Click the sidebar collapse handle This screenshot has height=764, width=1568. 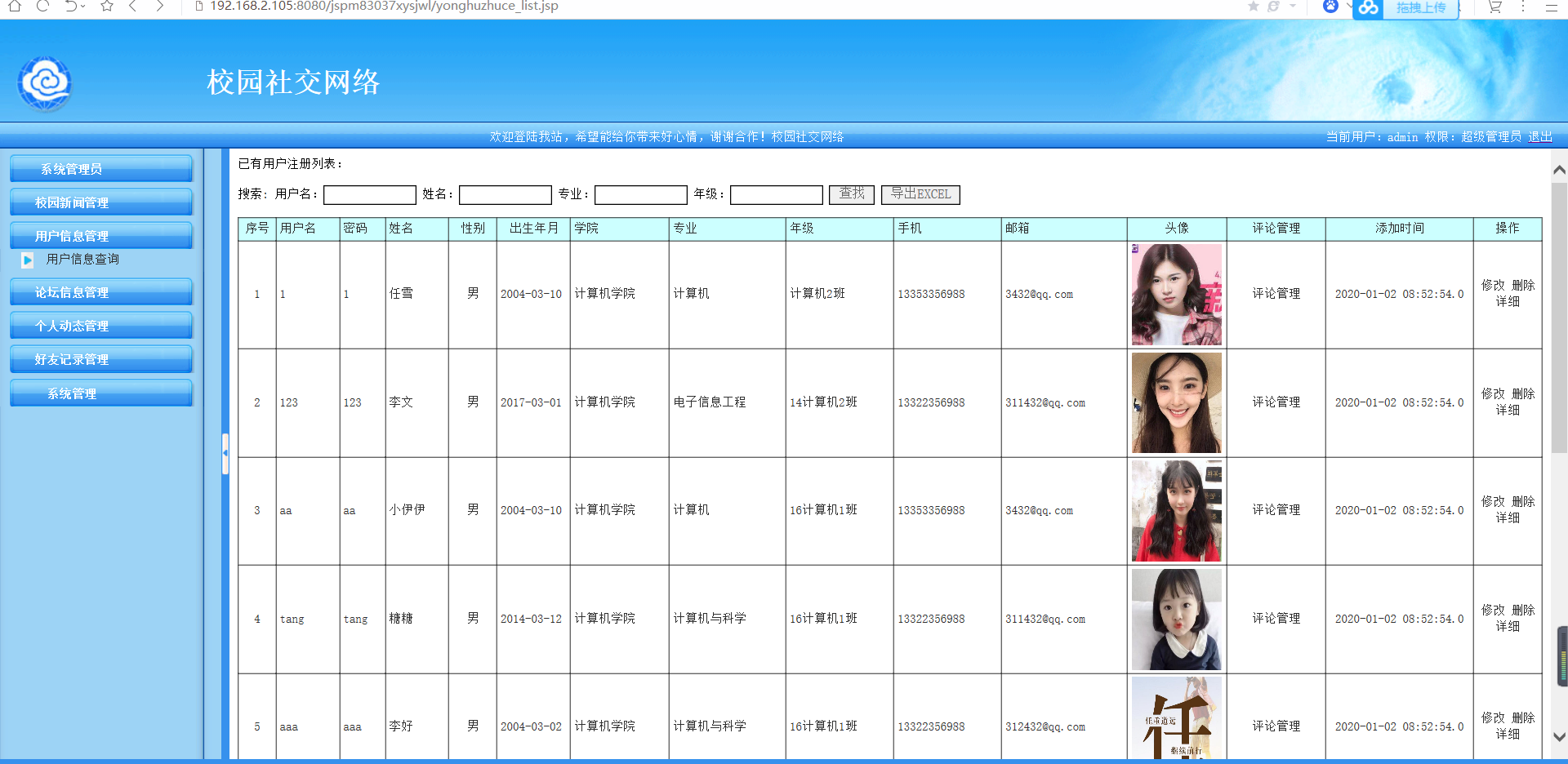coord(225,454)
